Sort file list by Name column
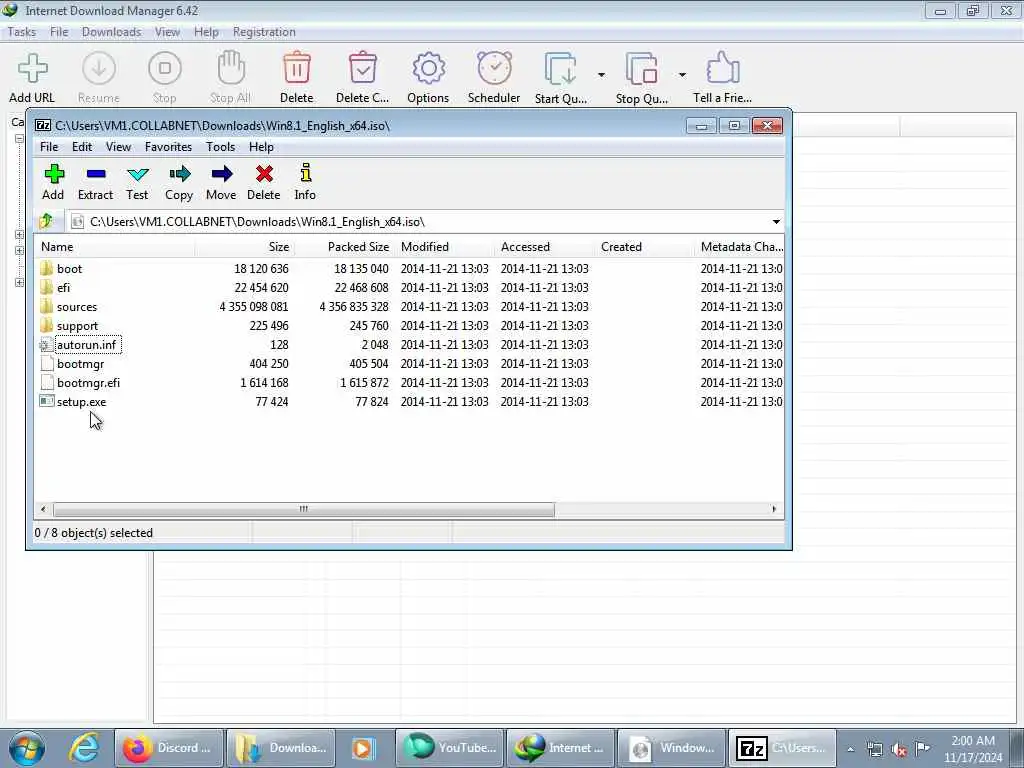 pyautogui.click(x=114, y=247)
